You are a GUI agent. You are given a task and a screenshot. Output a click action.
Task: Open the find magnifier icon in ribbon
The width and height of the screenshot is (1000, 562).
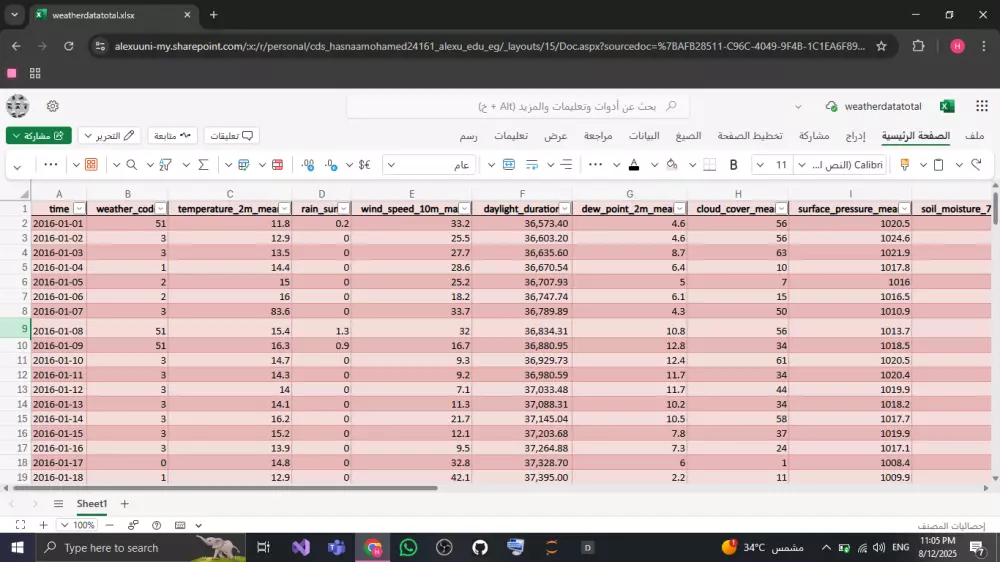pyautogui.click(x=131, y=165)
